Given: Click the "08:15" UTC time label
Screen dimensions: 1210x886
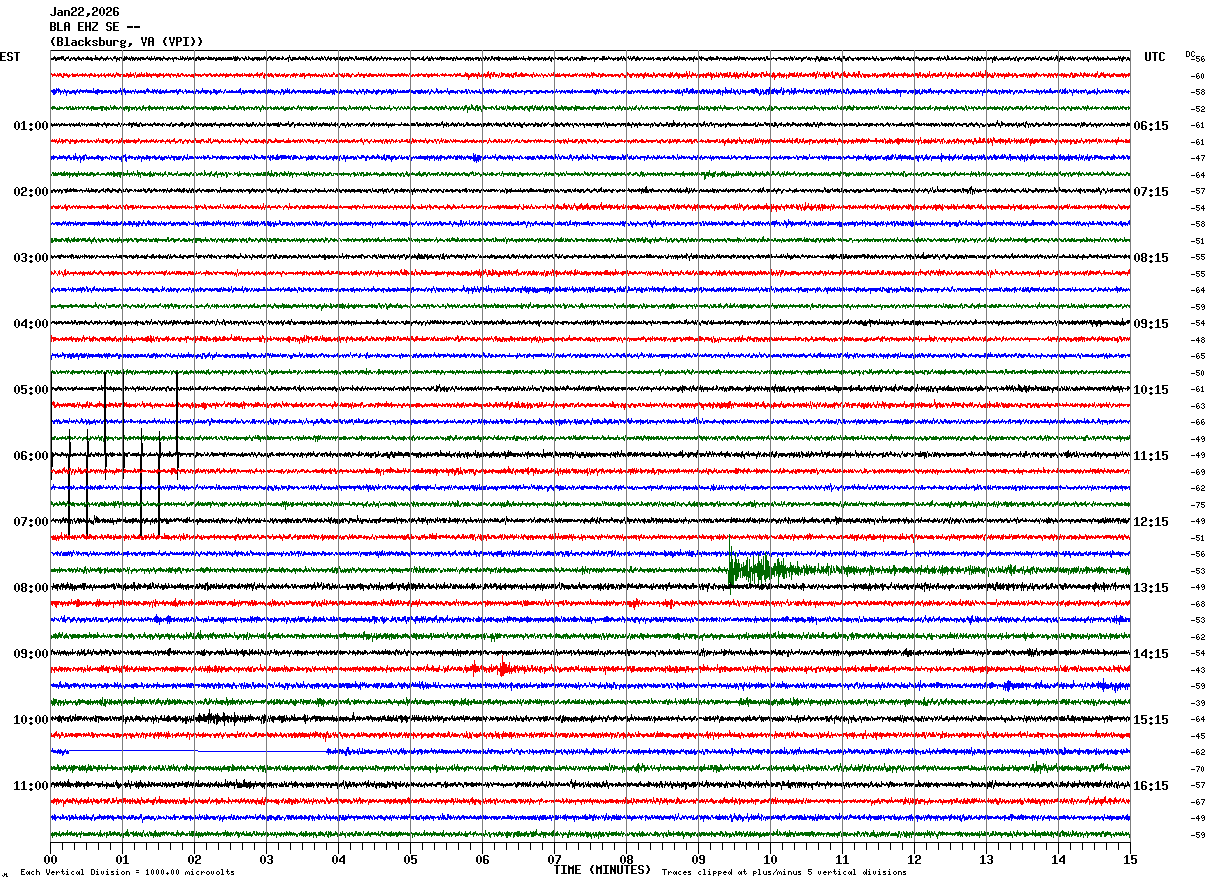Looking at the screenshot, I should 1151,258.
